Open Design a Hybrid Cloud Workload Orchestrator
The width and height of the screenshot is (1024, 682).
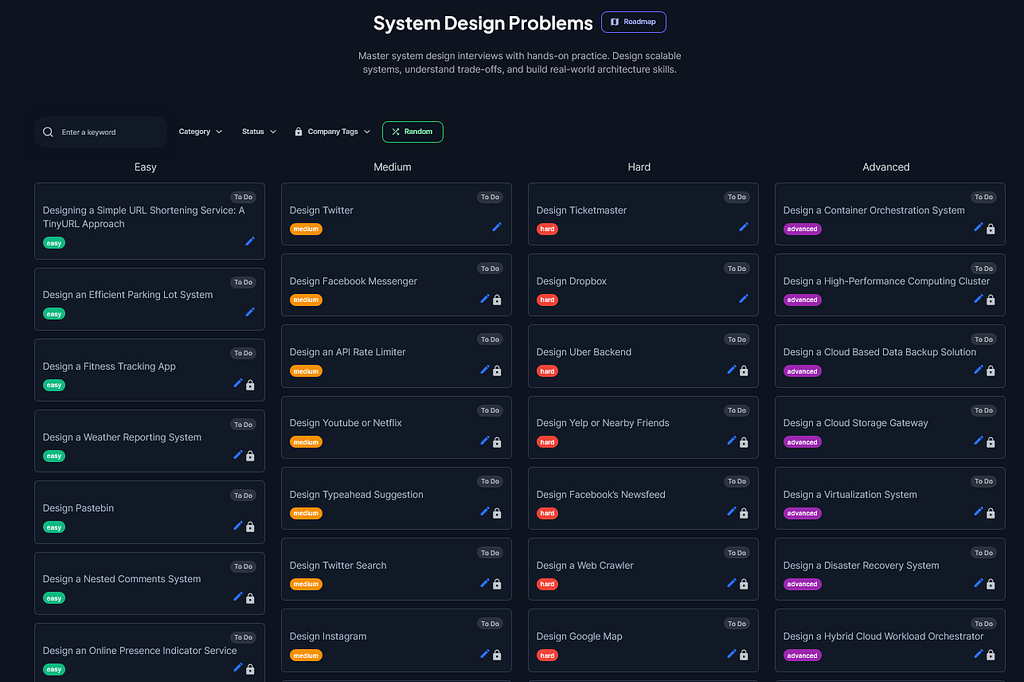point(883,636)
